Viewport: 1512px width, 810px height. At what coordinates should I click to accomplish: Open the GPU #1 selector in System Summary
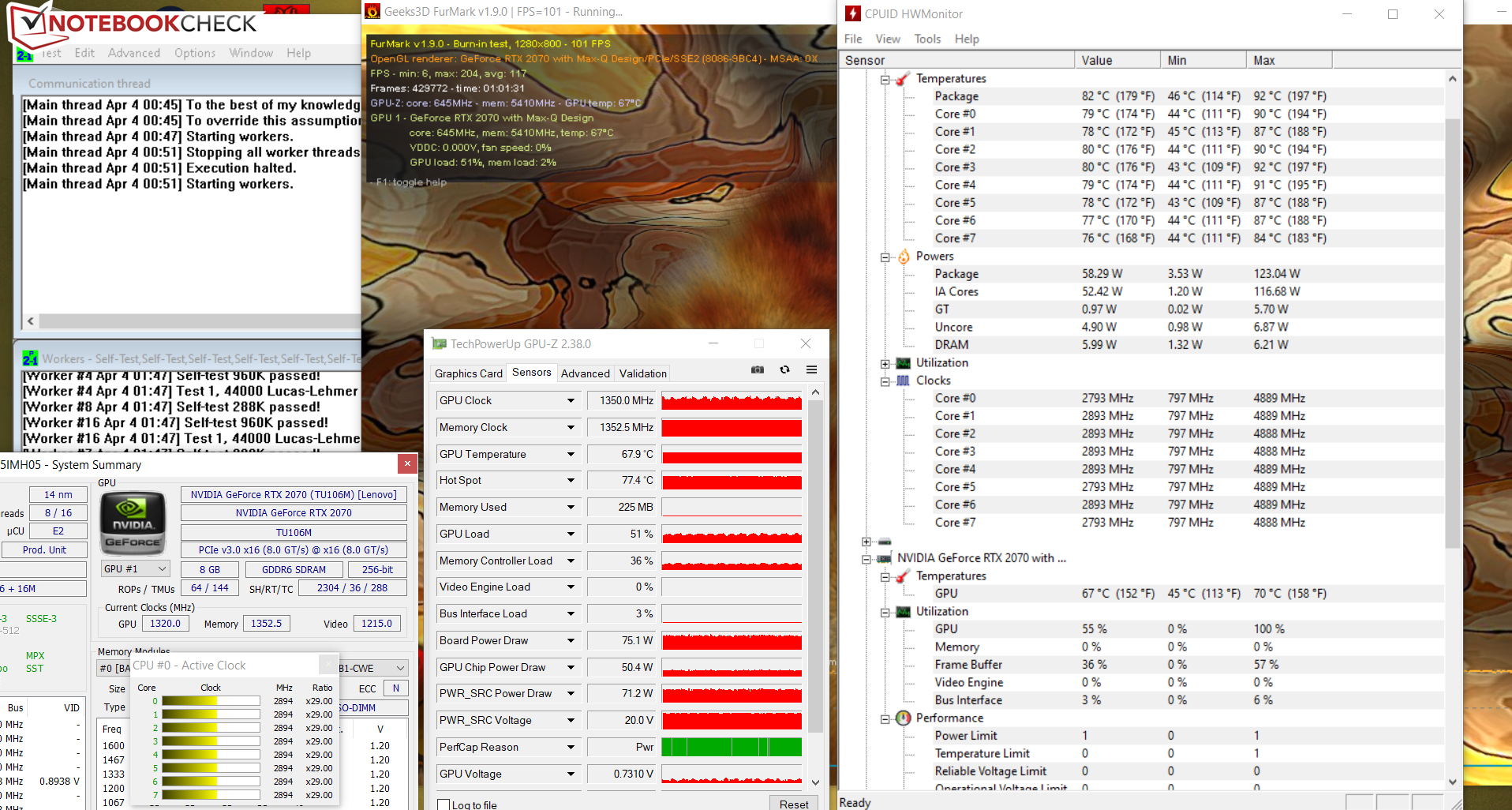point(136,568)
